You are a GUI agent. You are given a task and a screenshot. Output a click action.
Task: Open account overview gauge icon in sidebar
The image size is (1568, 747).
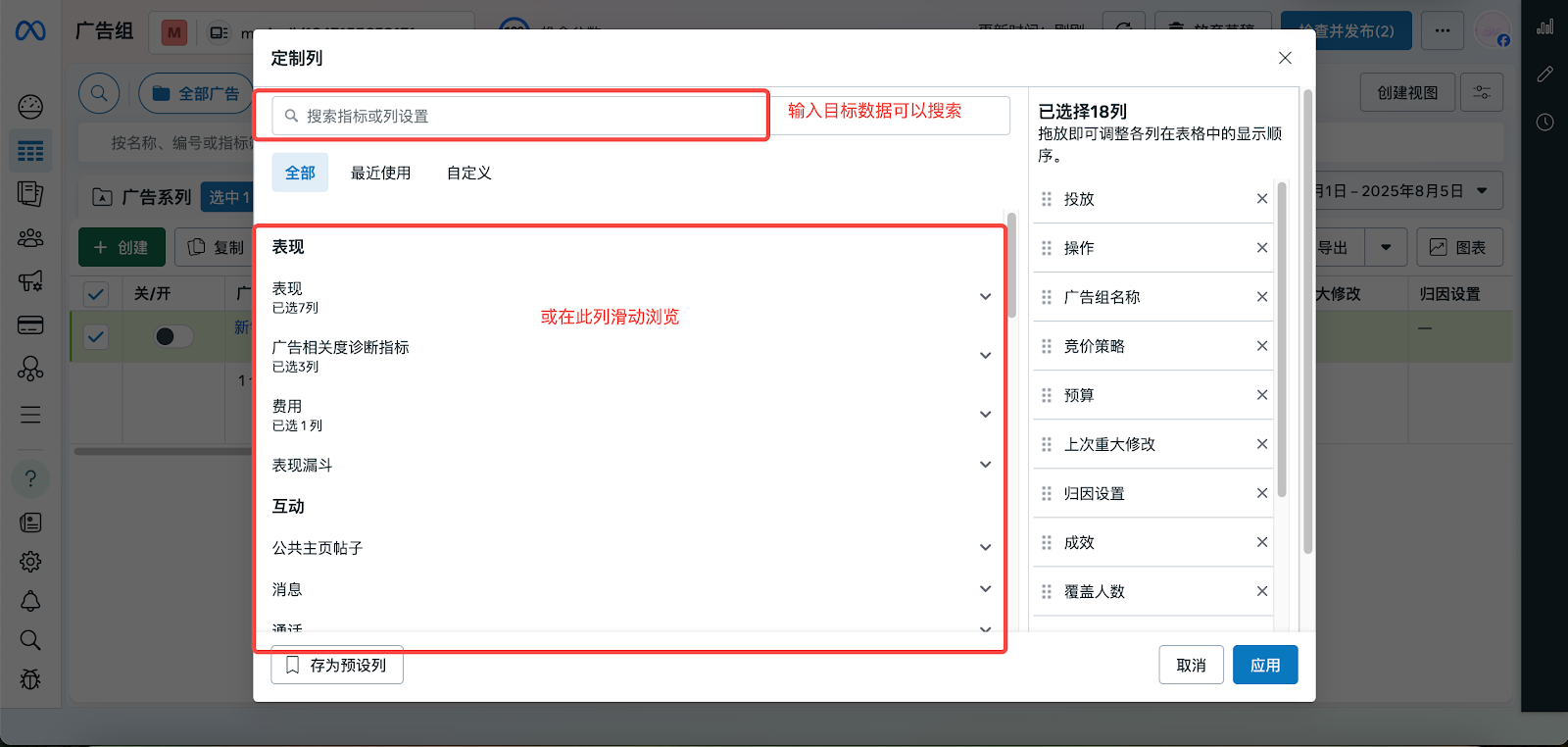30,106
